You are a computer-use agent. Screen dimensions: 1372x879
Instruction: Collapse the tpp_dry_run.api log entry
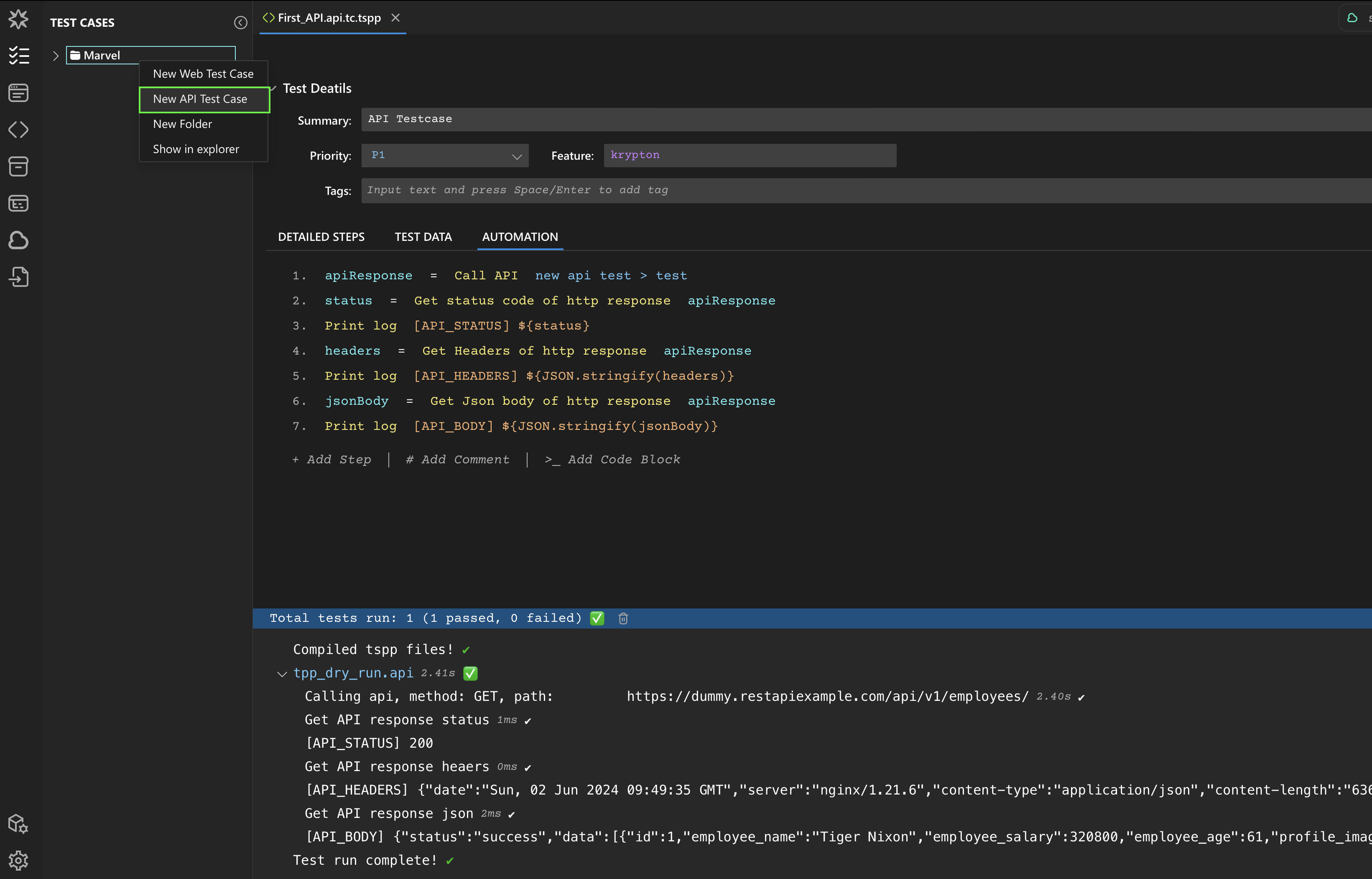point(282,674)
